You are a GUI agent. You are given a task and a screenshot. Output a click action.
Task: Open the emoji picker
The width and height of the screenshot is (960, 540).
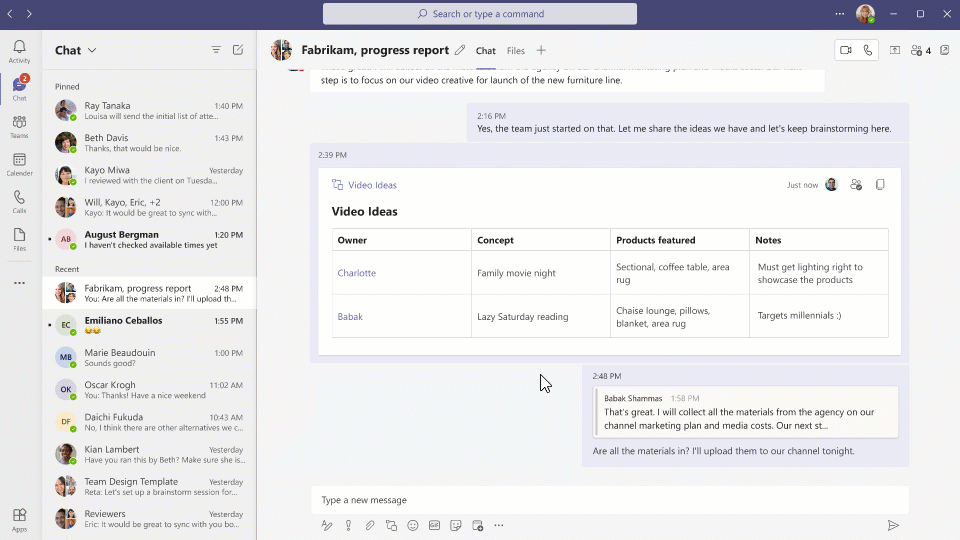(413, 525)
